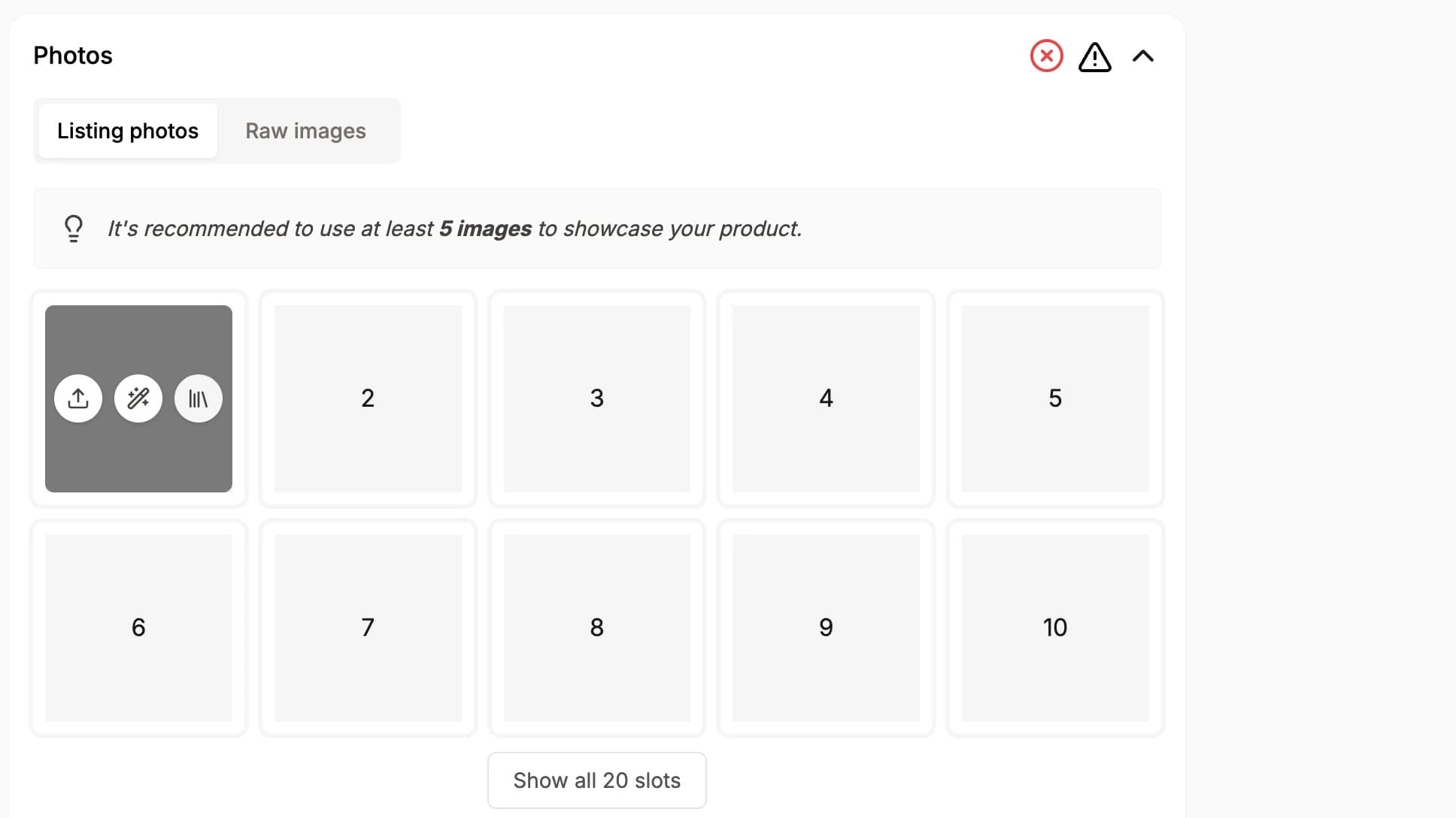
Task: Select photo slot 2
Action: [368, 398]
